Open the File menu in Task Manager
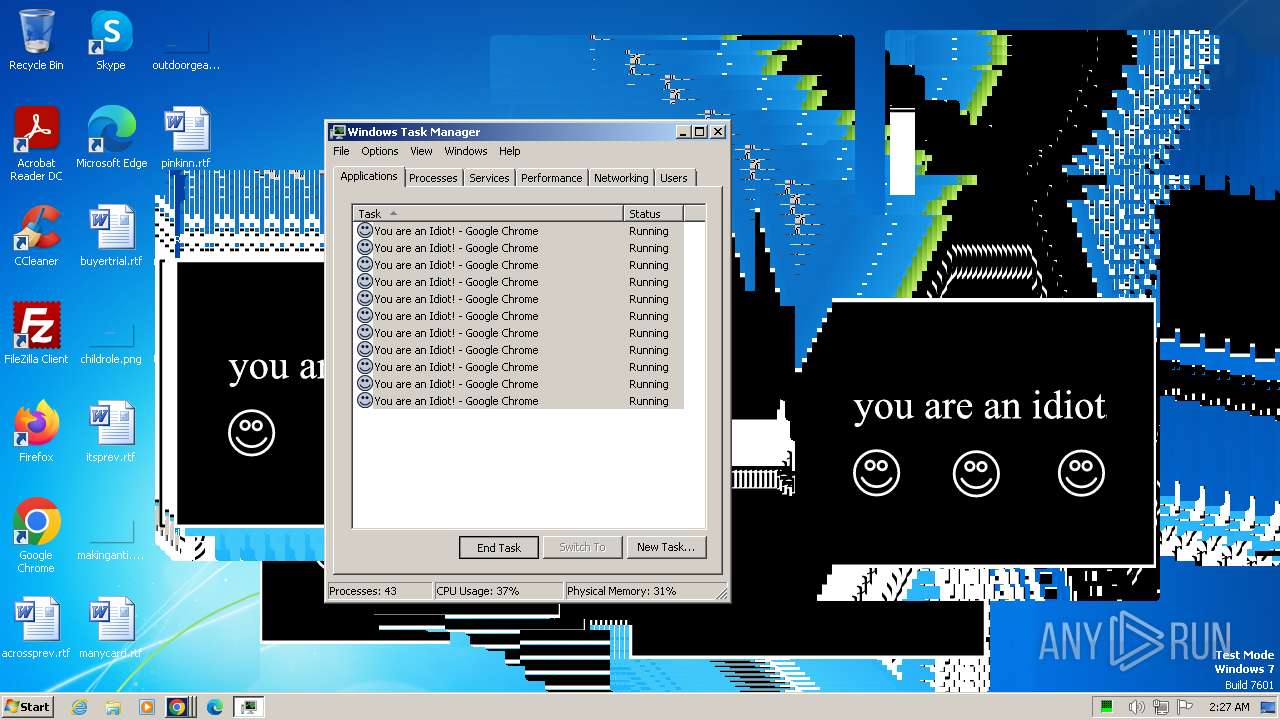Screen dimensions: 1280x720 pos(341,151)
